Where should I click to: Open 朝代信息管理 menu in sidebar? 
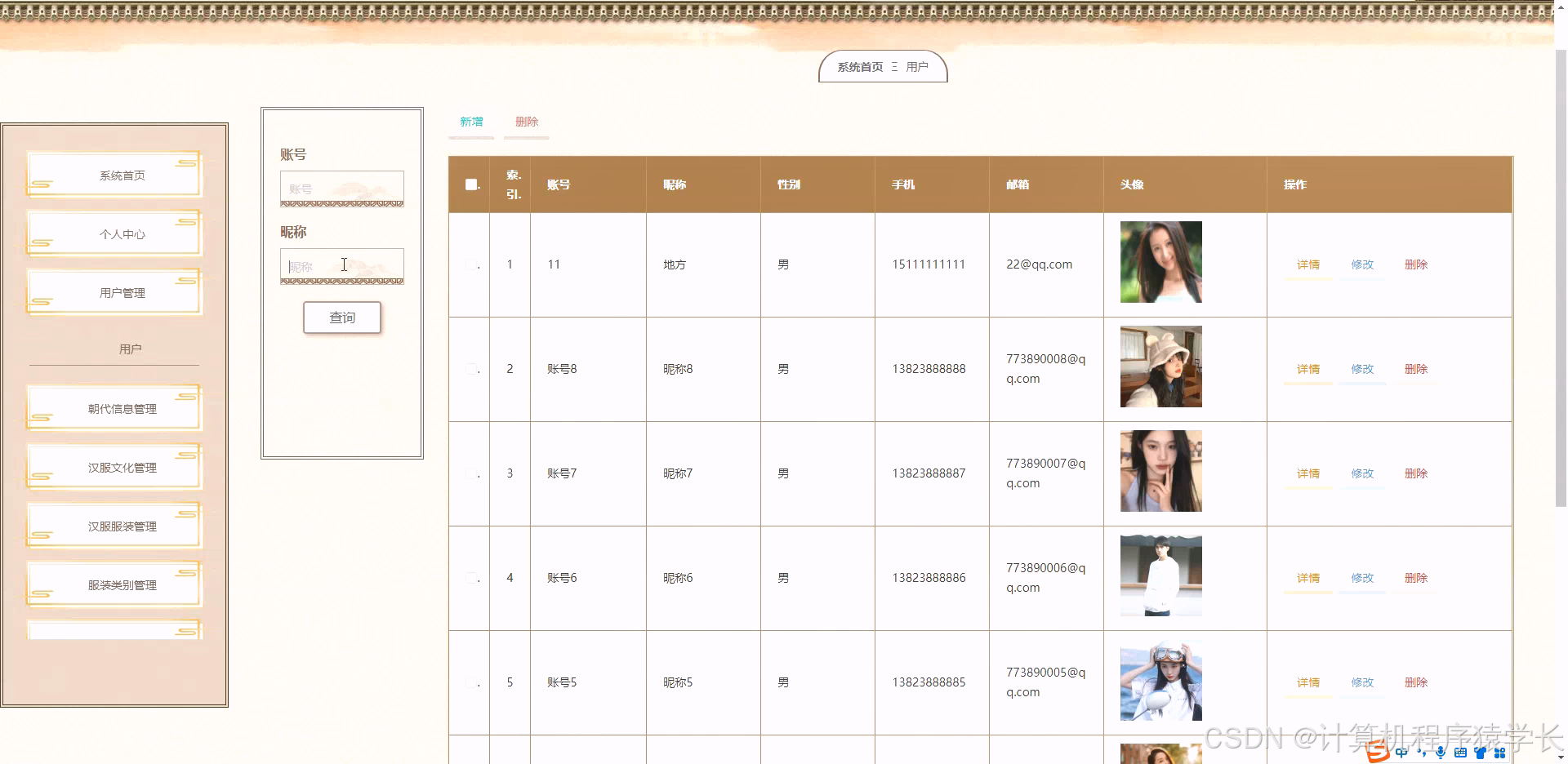click(x=114, y=408)
